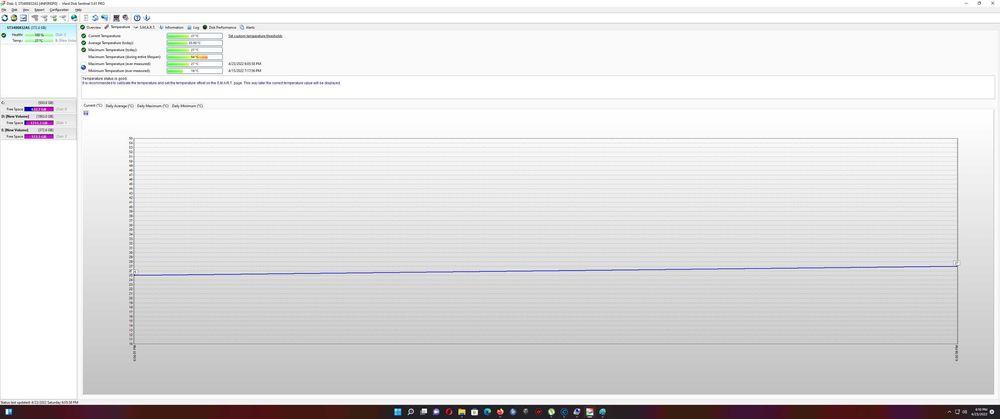Select the Daily Minimum (°C) graph tab

point(187,105)
